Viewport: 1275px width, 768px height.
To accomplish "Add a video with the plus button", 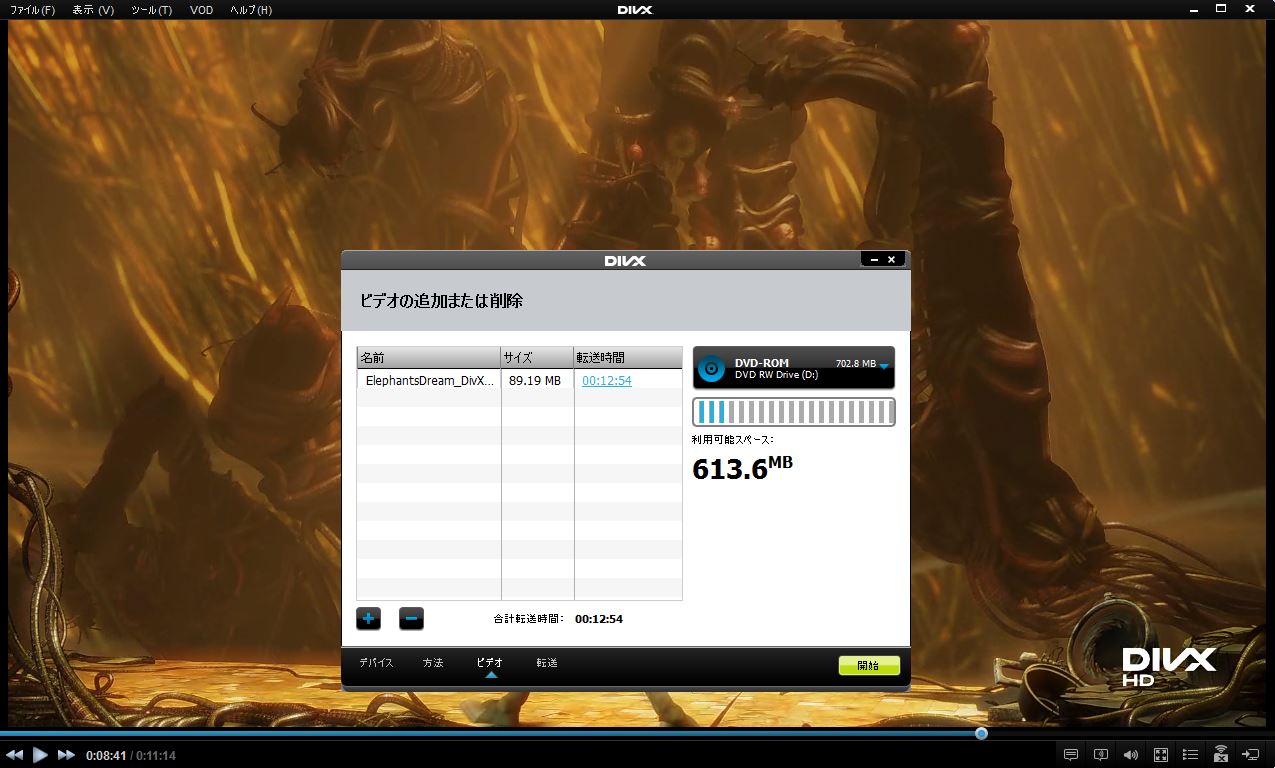I will 368,619.
